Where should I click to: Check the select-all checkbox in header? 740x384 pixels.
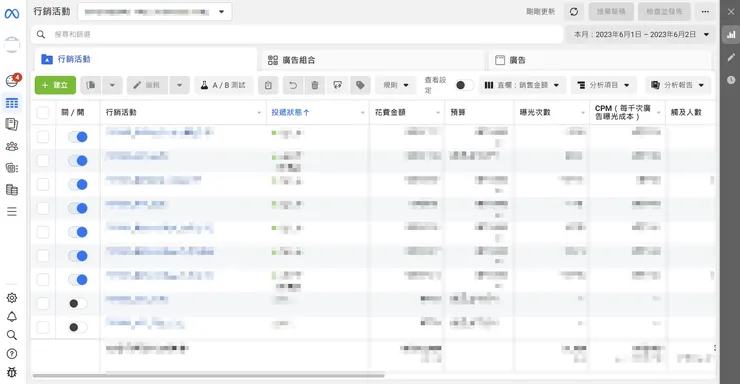tap(43, 112)
